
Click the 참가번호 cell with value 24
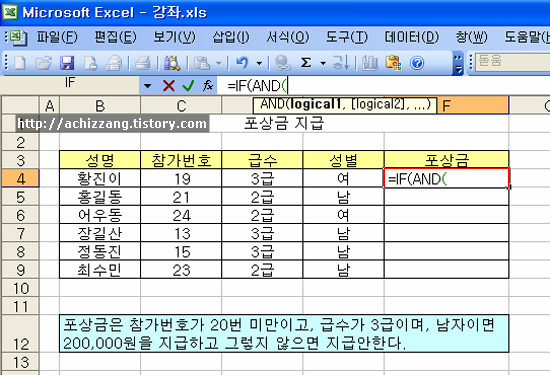[181, 215]
